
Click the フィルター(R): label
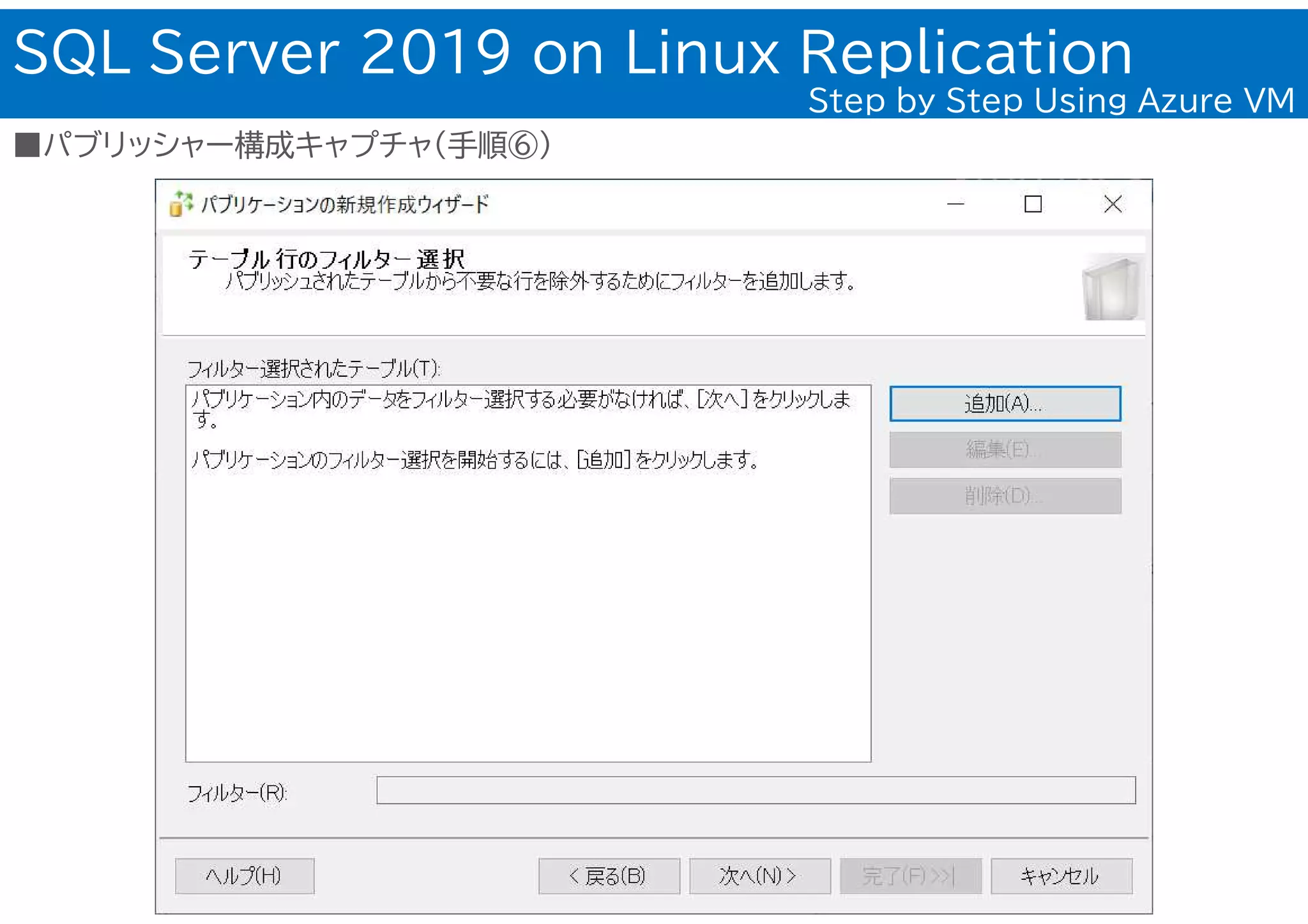(x=237, y=792)
